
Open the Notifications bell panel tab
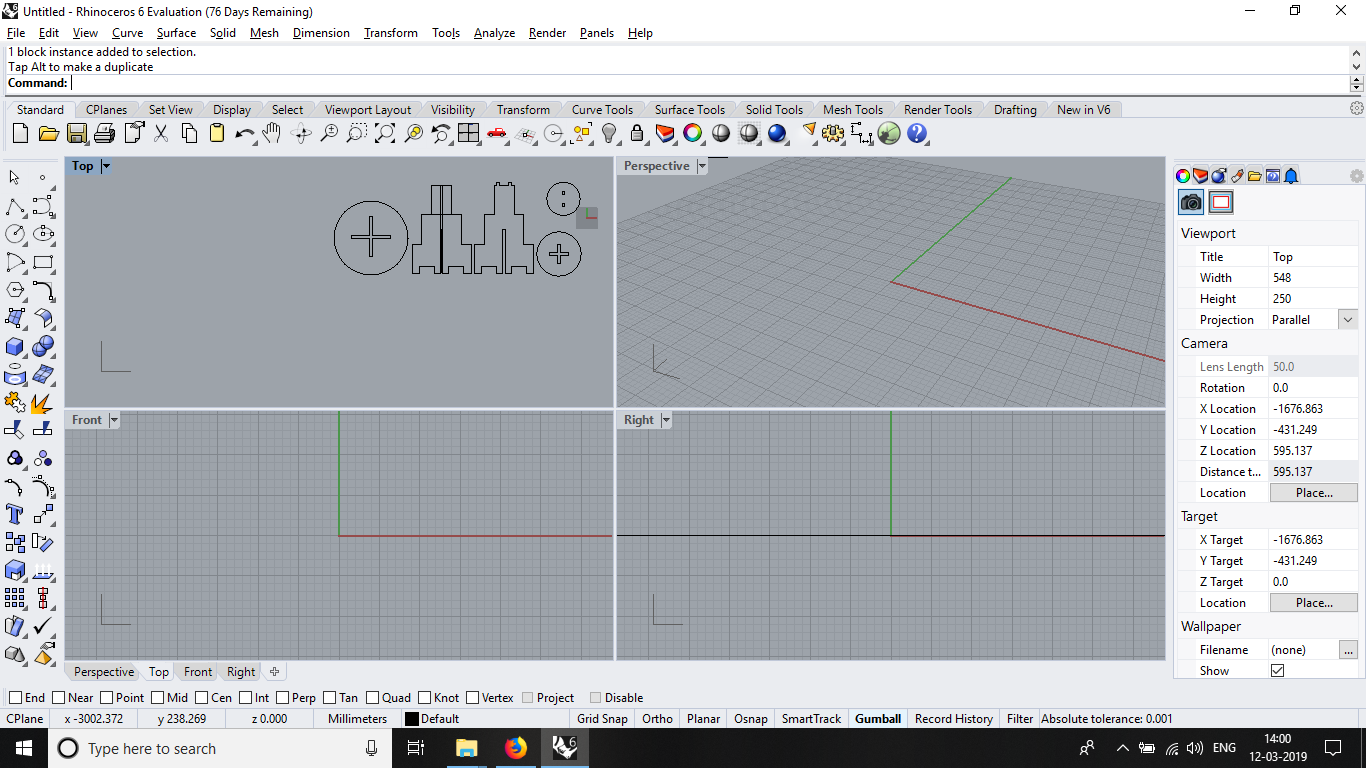pyautogui.click(x=1291, y=176)
